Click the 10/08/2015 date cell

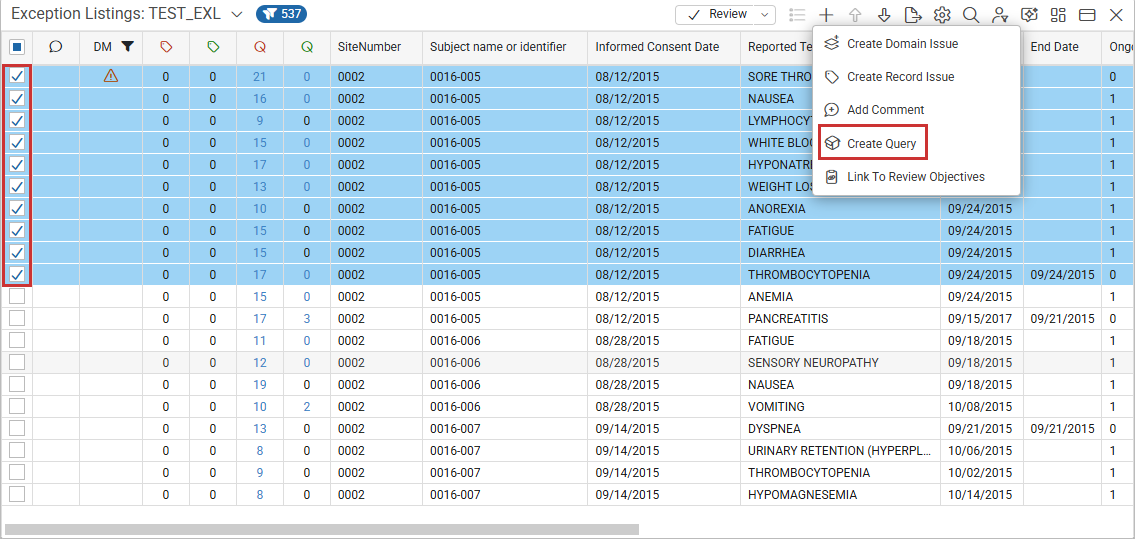point(982,407)
